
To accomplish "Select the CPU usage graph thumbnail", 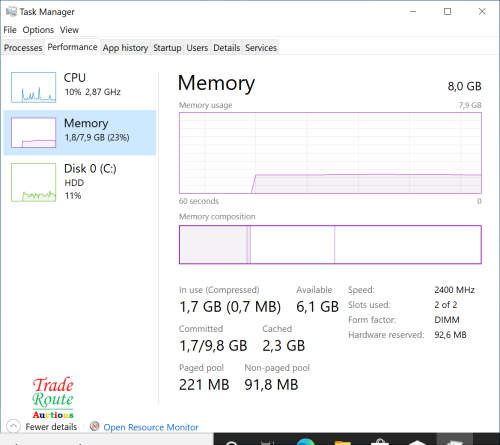I will 33,87.
